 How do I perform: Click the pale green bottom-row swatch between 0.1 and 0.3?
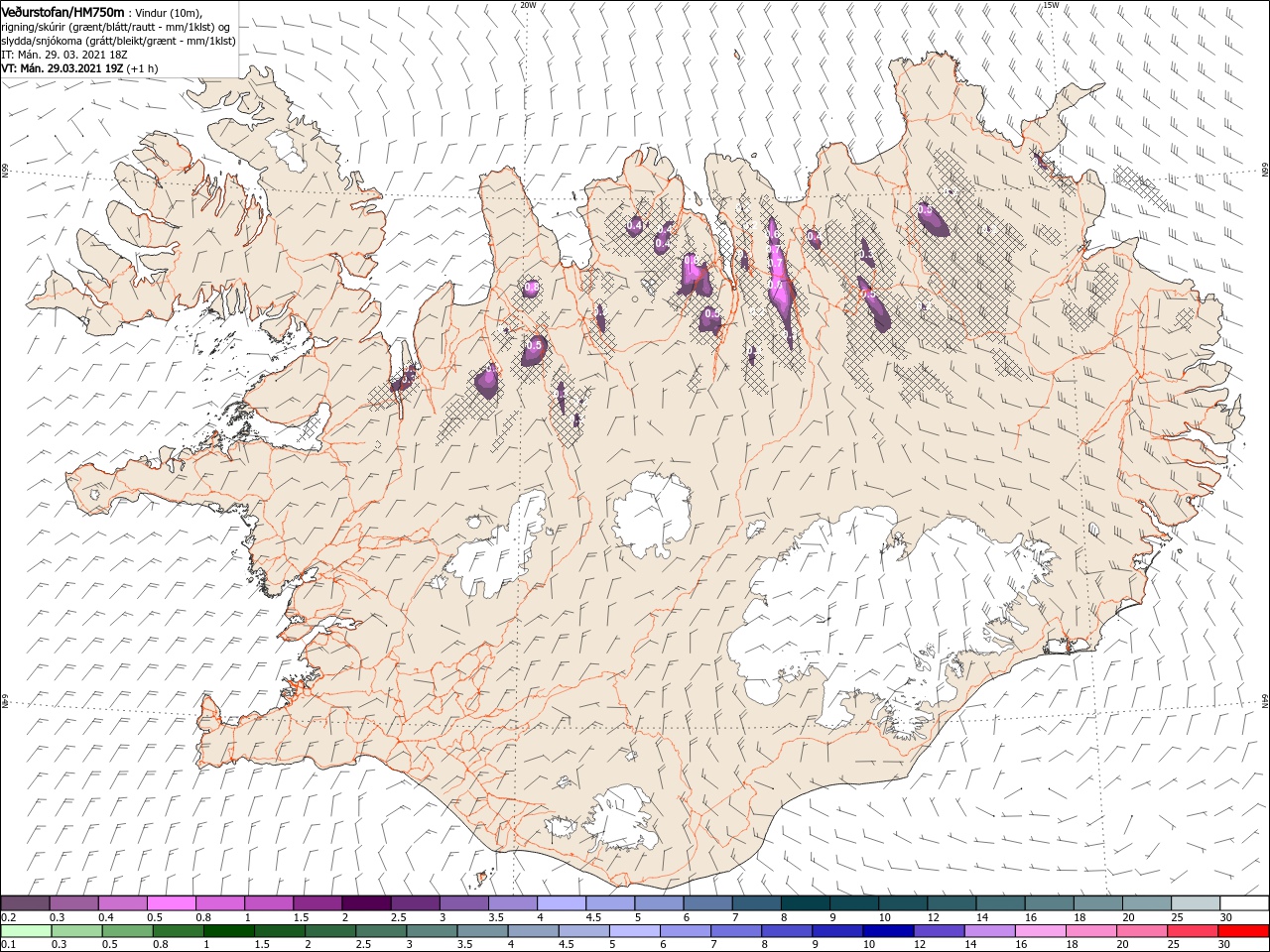(x=27, y=931)
